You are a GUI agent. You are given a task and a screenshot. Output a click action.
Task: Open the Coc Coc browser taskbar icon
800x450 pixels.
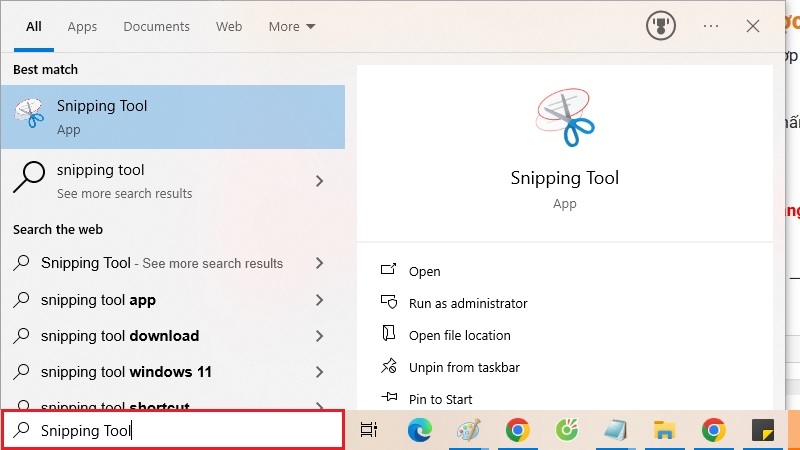click(566, 430)
